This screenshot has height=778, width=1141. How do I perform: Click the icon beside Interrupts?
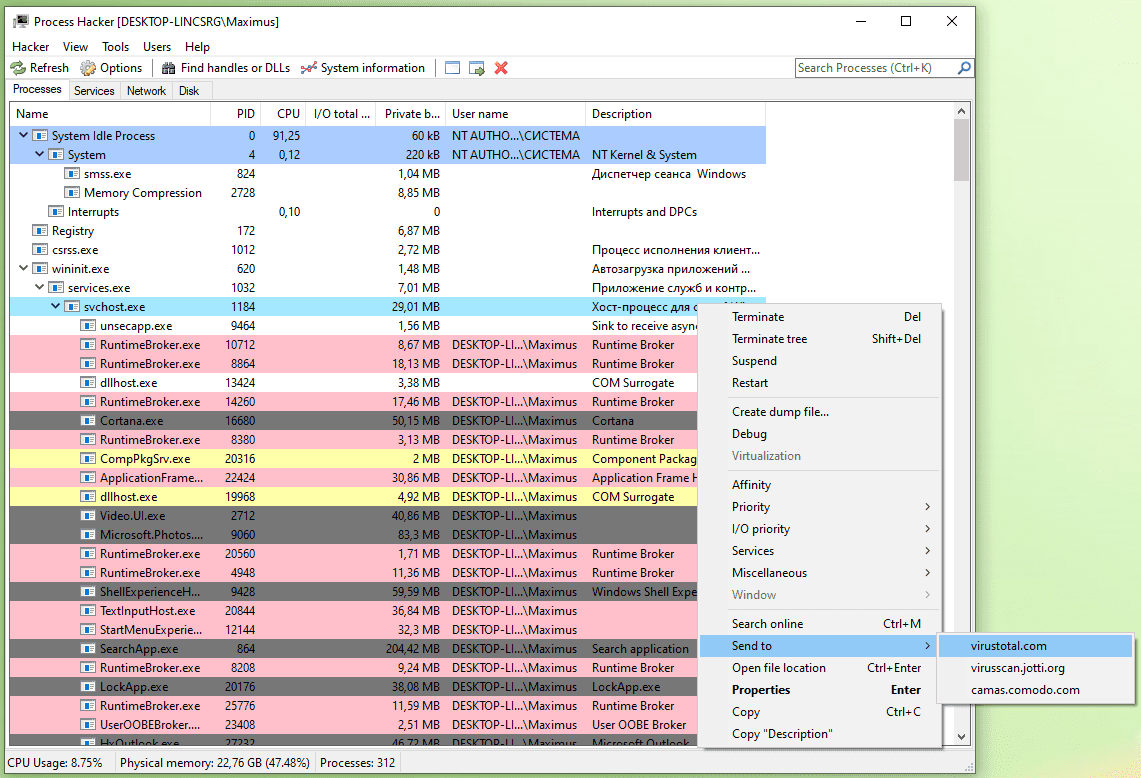click(x=56, y=212)
